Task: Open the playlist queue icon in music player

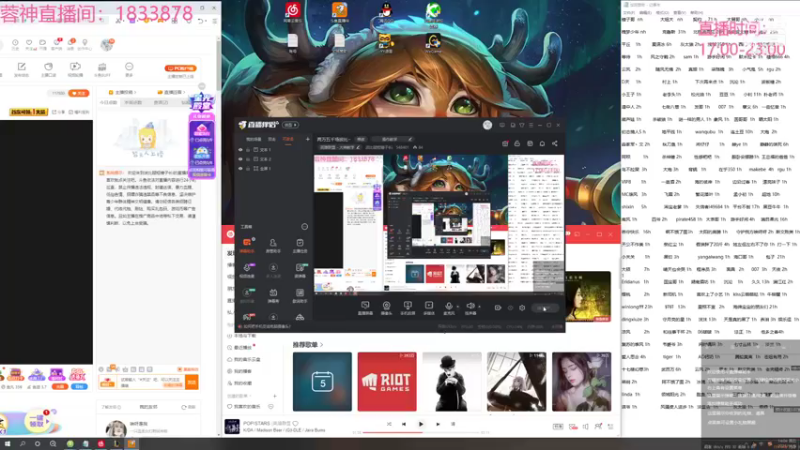Action: pyautogui.click(x=611, y=427)
